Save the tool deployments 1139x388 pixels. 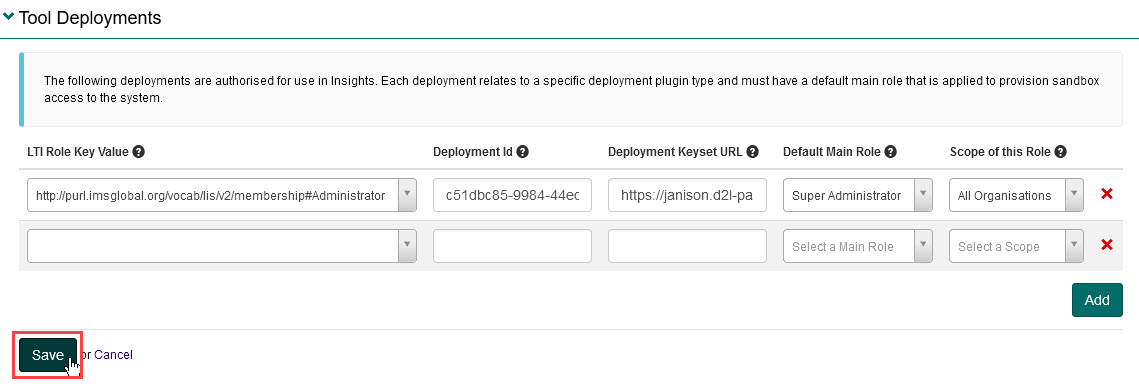47,355
